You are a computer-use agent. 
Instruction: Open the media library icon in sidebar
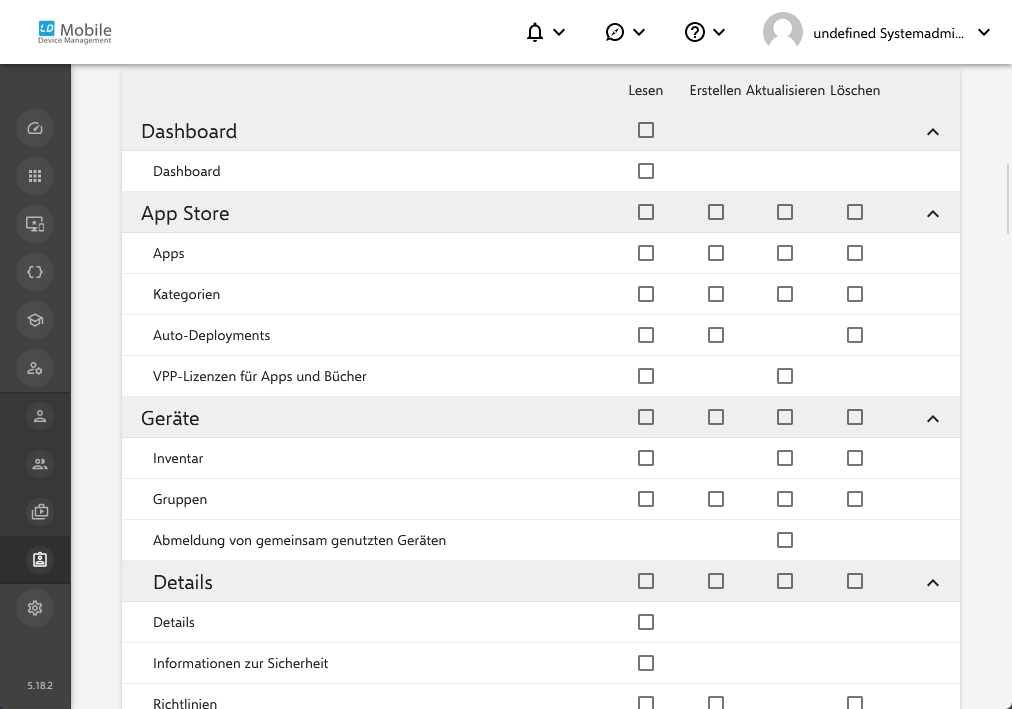39,512
